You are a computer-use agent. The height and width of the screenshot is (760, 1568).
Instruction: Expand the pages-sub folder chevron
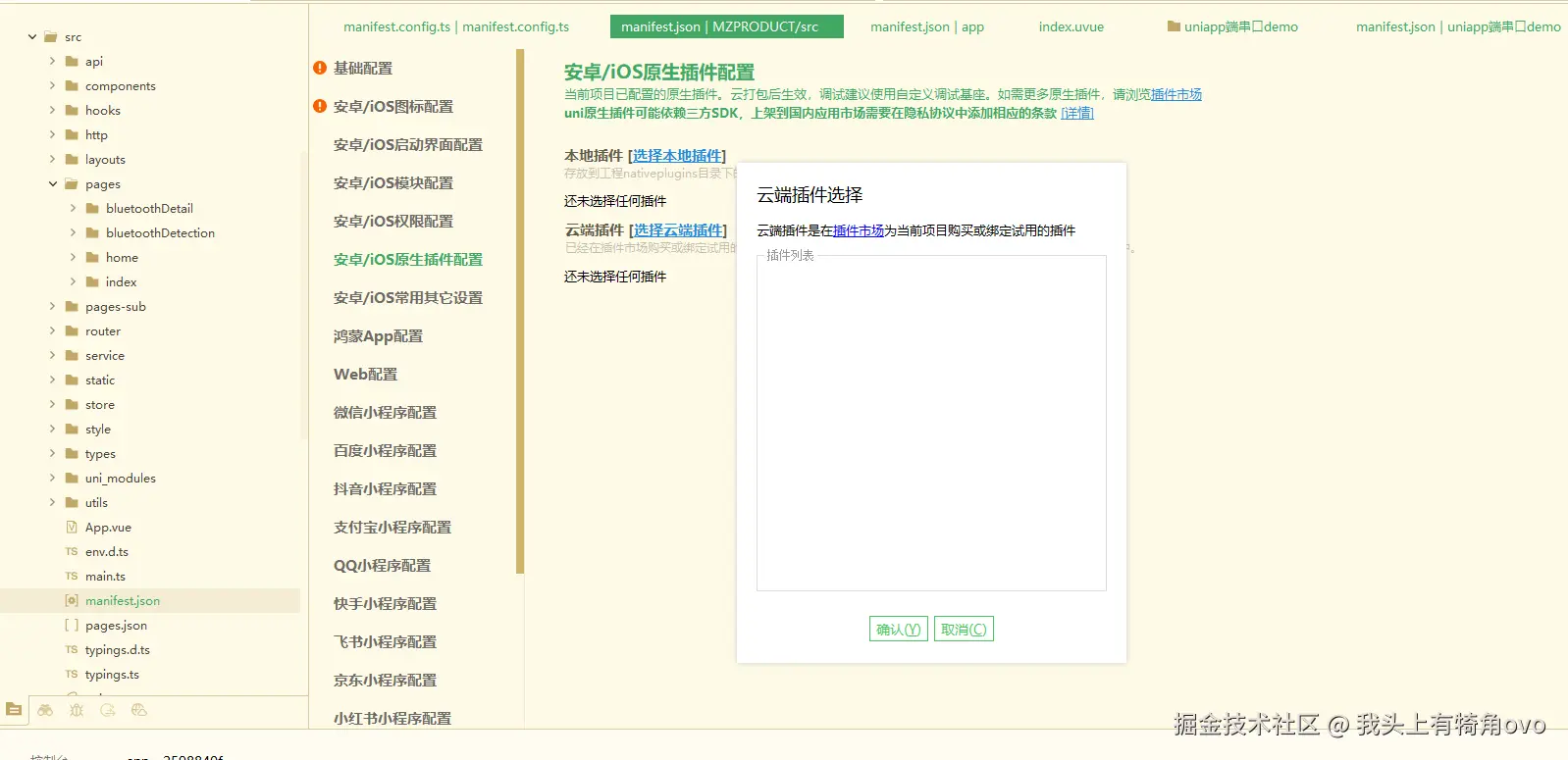(x=52, y=306)
